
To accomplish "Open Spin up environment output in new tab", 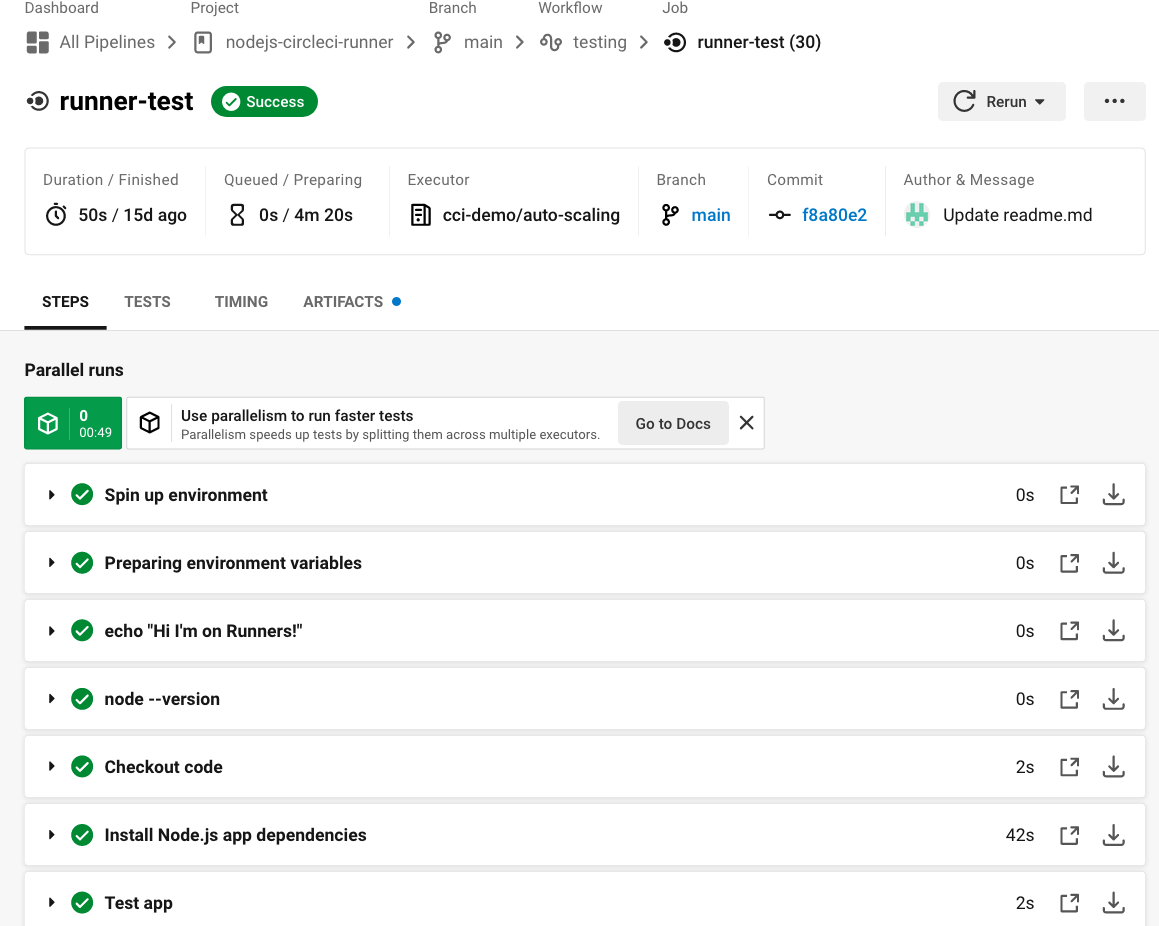I will point(1069,494).
